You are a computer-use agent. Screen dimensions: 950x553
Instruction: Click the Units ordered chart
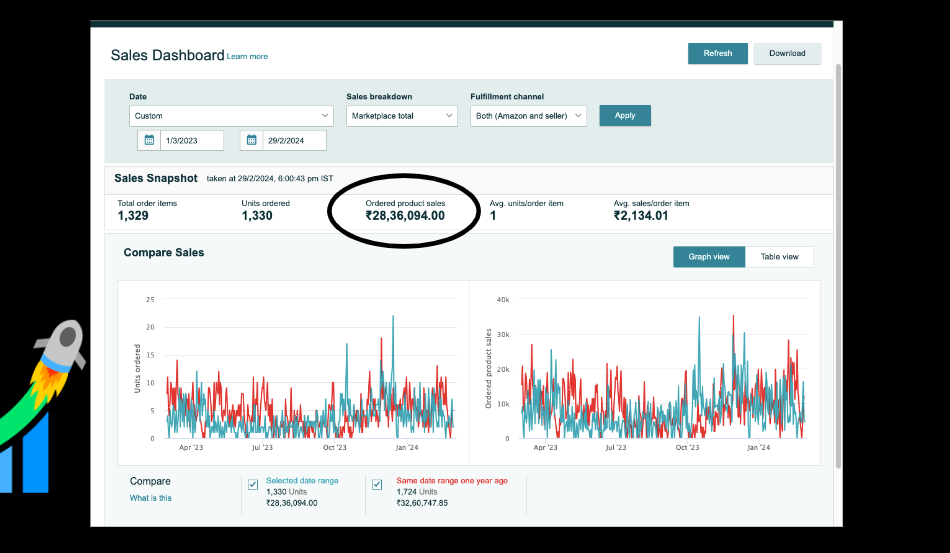[293, 373]
